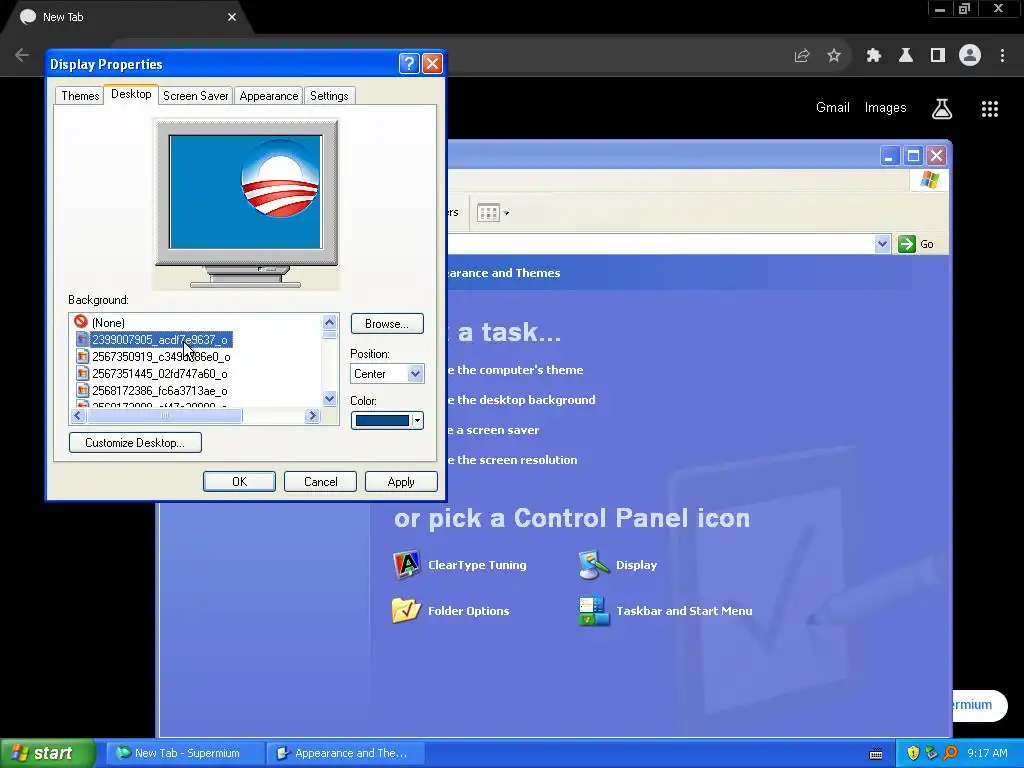Open the Position dropdown set to Center

click(x=387, y=374)
